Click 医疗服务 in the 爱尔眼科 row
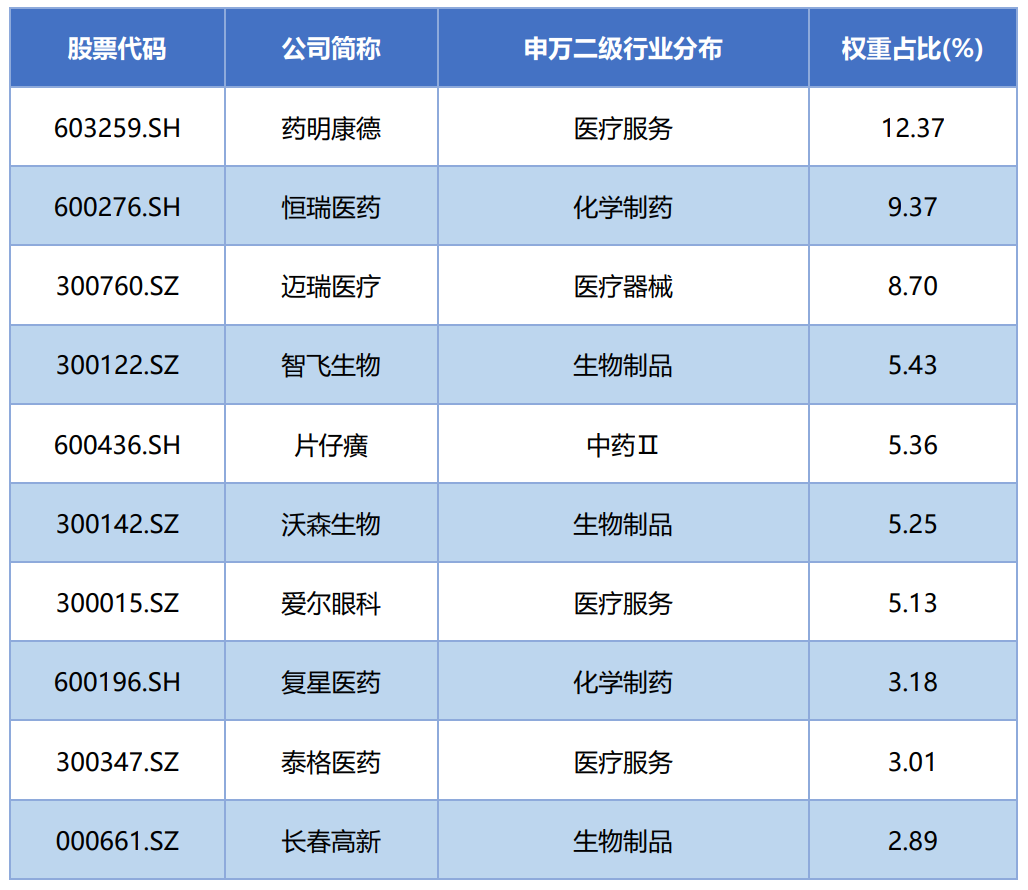The image size is (1028, 890). 623,603
